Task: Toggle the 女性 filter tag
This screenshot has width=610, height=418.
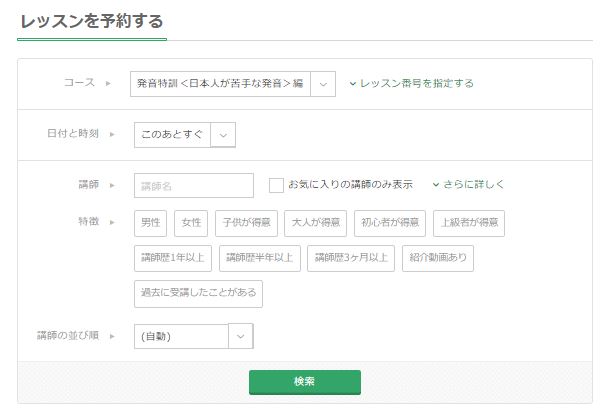Action: click(191, 223)
